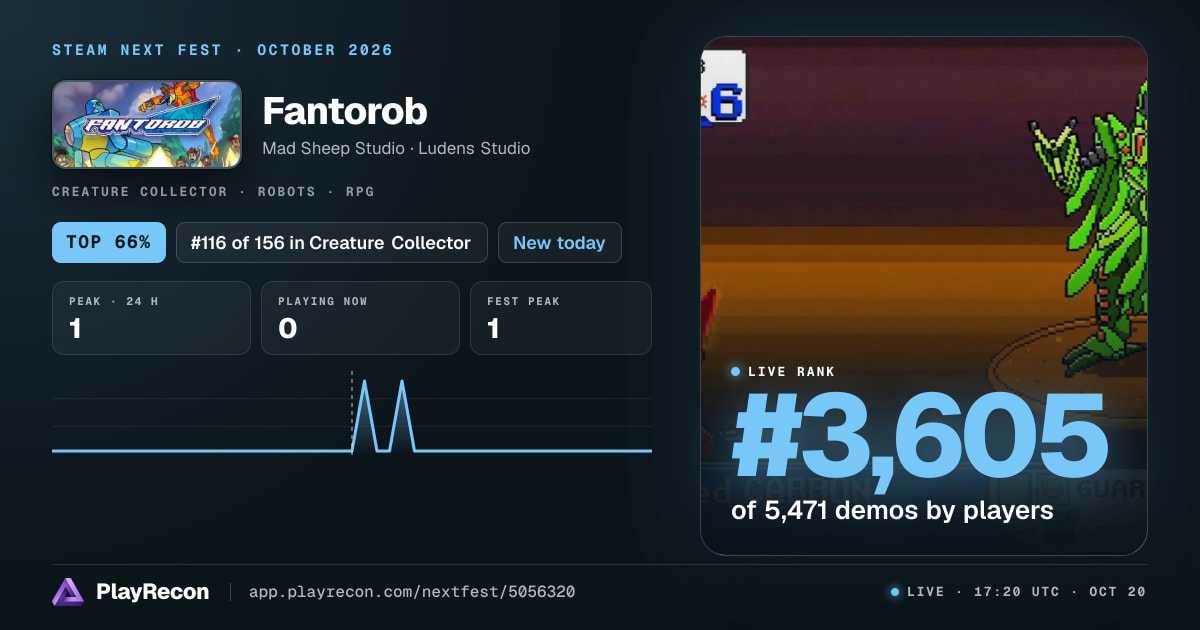Screen dimensions: 1200x630
Task: Select 'of 5,471 demos by players' text
Action: pos(892,510)
